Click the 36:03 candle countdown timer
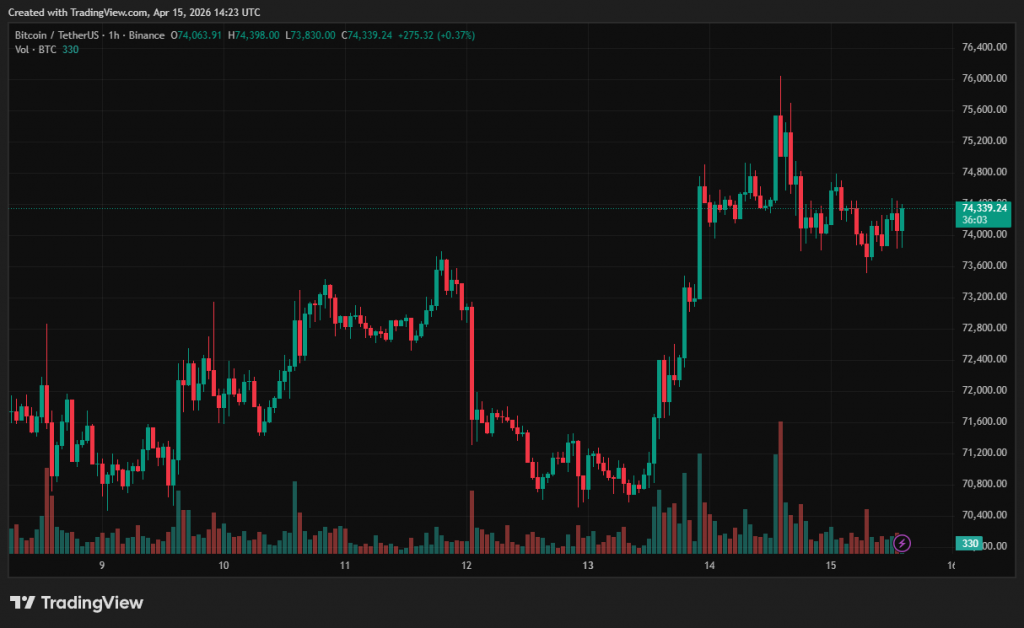 tap(975, 220)
